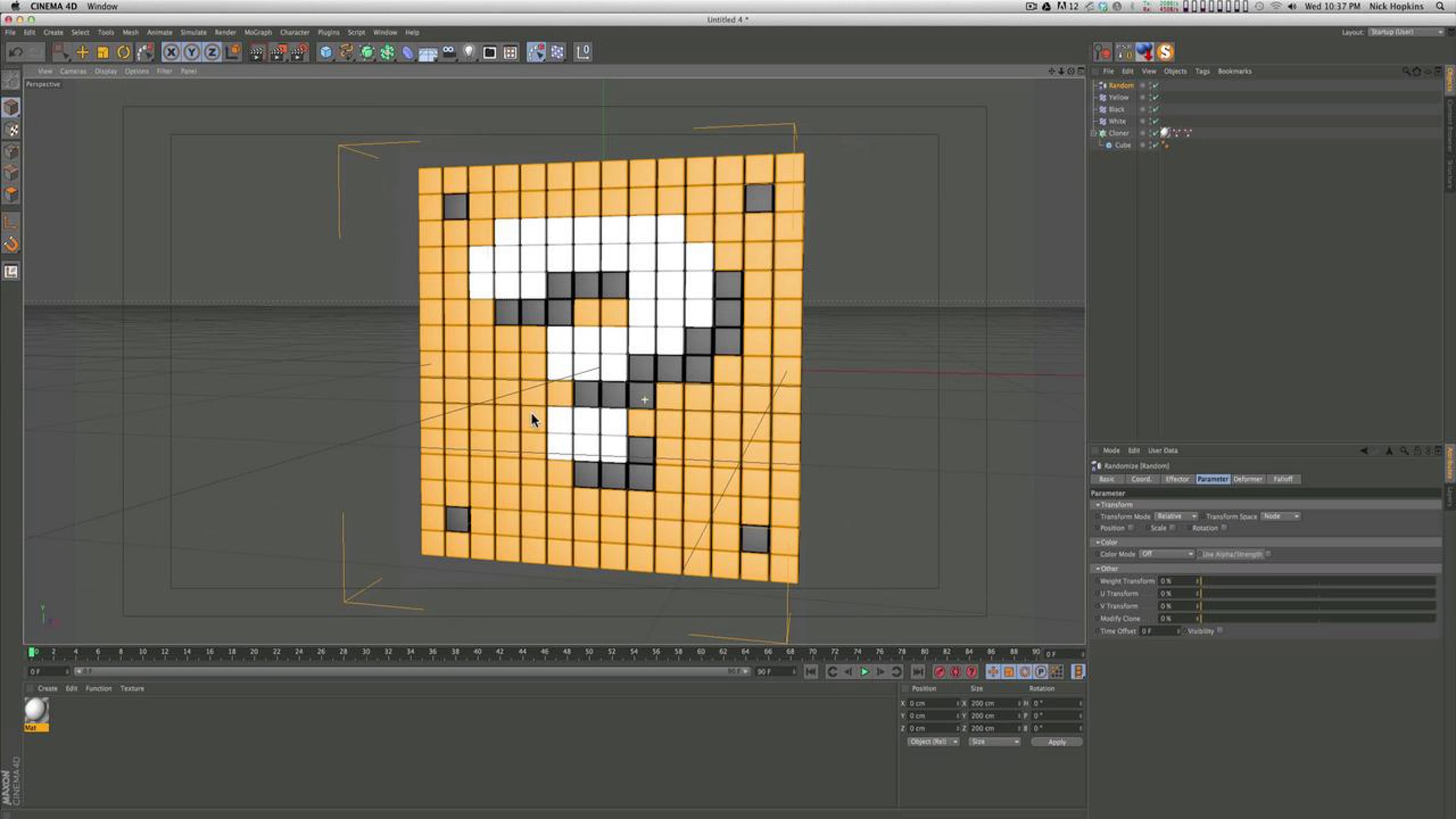Open the MoGraph menu
1456x819 pixels.
(258, 32)
